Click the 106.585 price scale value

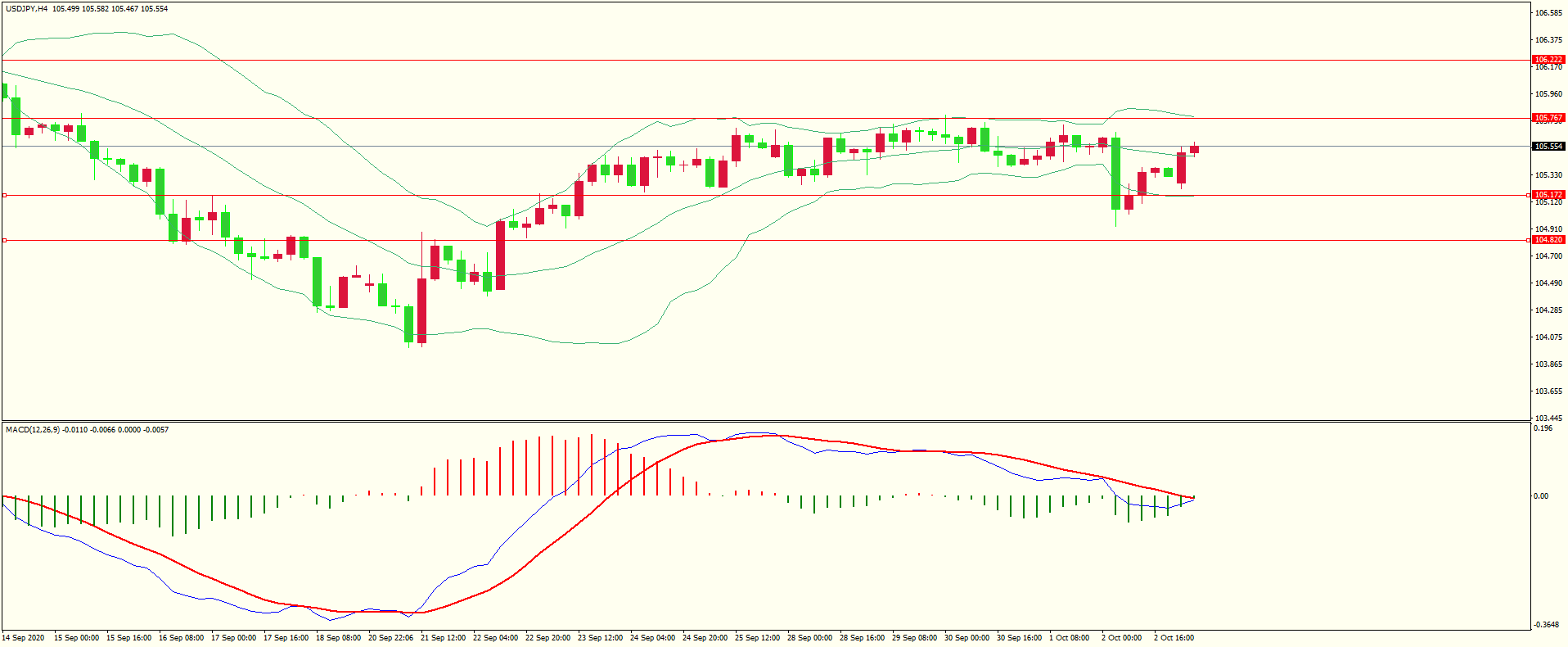pyautogui.click(x=1548, y=13)
